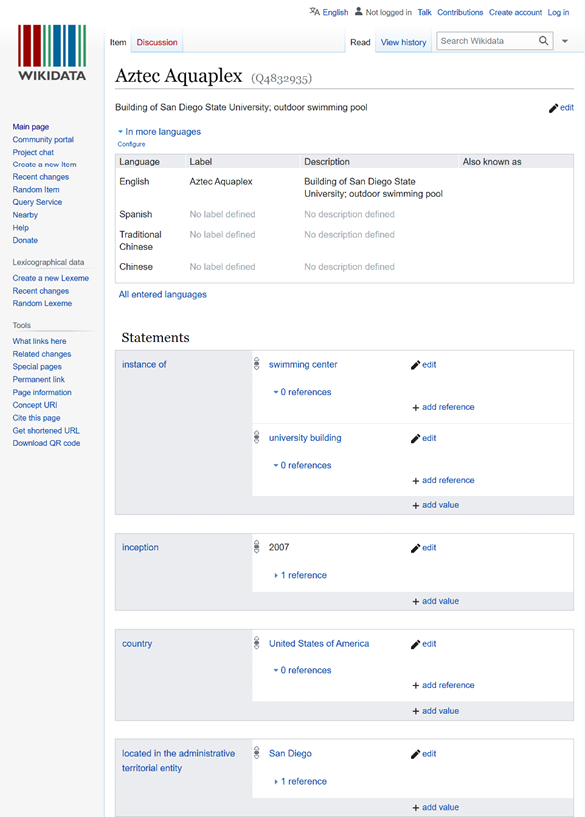Viewport: 585px width, 817px height.
Task: Switch to the Discussion tab
Action: point(156,42)
